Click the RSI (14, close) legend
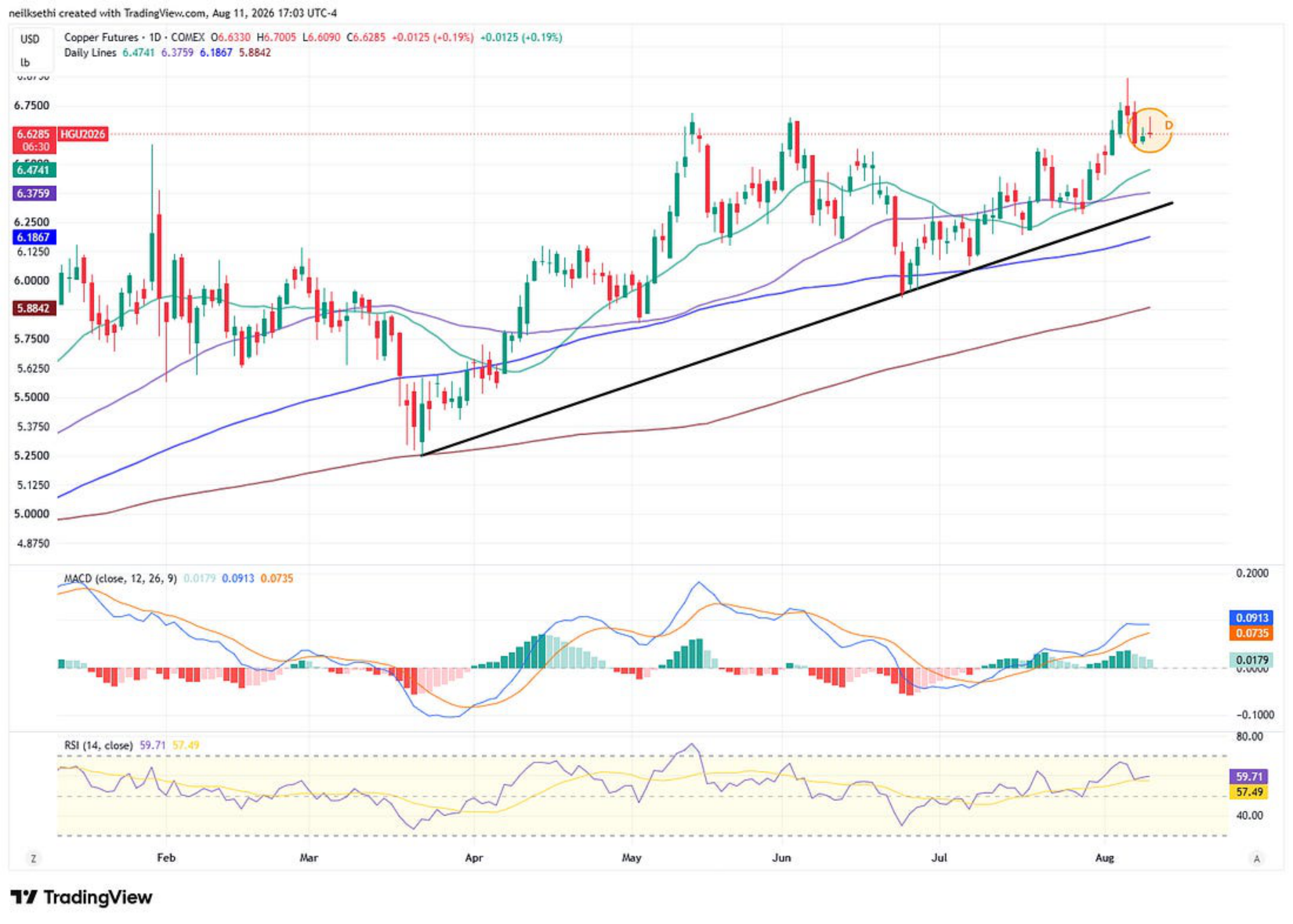Image resolution: width=1293 pixels, height=924 pixels. tap(99, 745)
